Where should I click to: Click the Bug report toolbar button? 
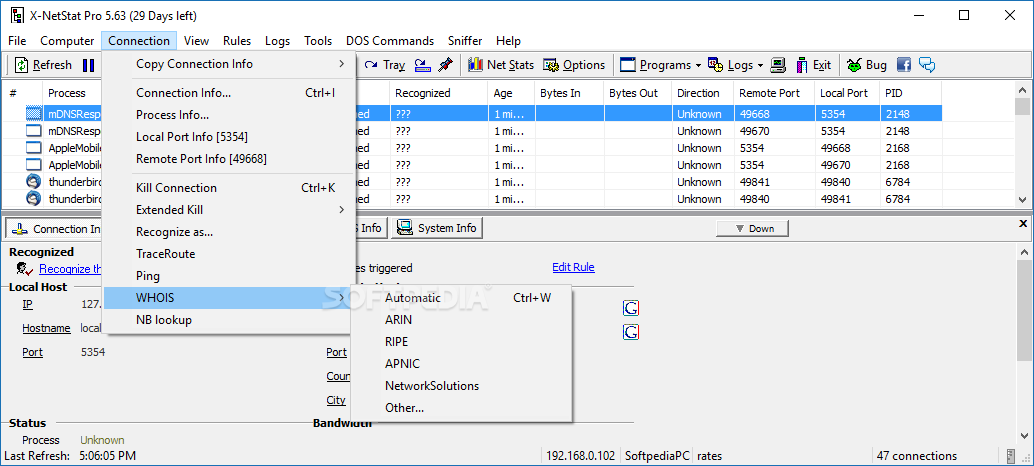[x=867, y=65]
